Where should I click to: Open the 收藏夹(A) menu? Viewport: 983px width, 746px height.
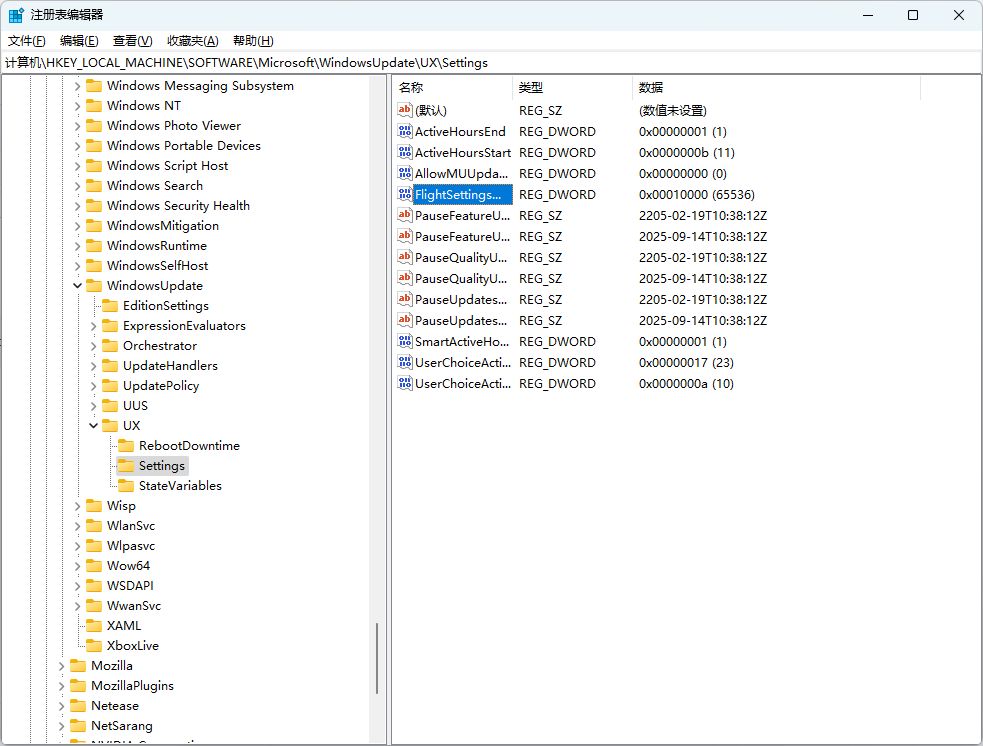(x=192, y=41)
